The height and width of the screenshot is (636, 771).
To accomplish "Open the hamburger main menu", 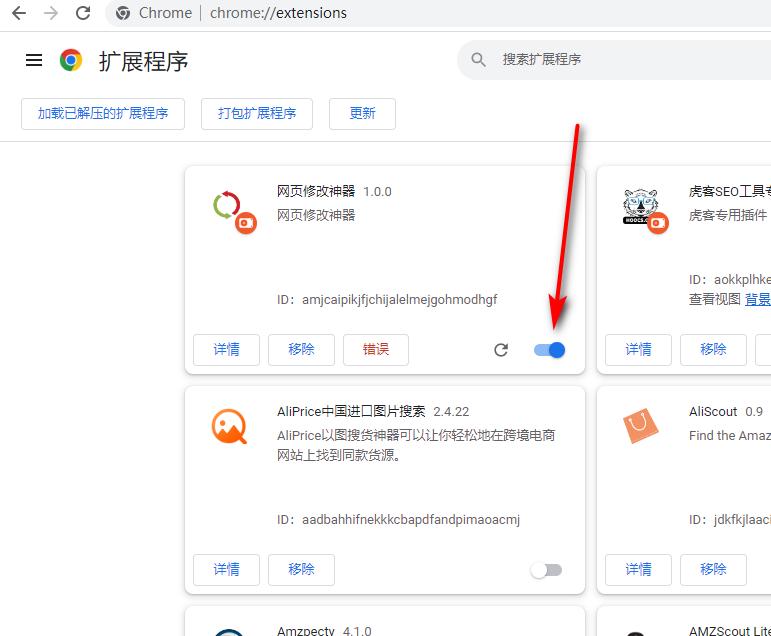I will 34,60.
